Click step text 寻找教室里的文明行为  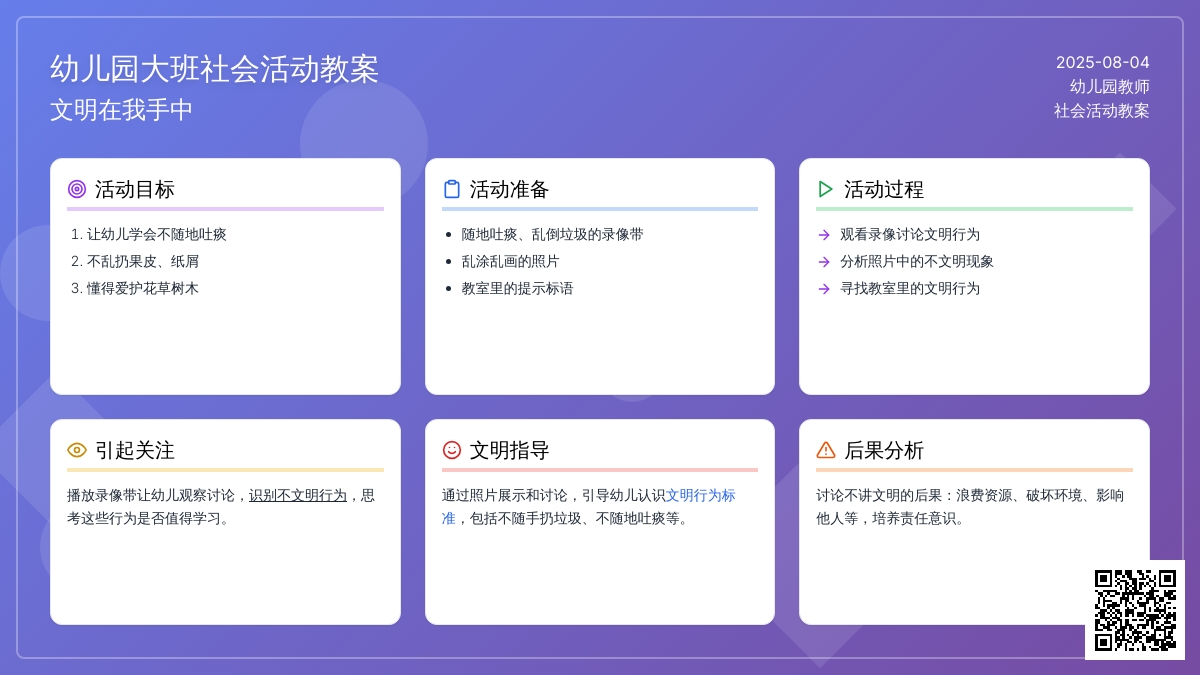tap(910, 289)
